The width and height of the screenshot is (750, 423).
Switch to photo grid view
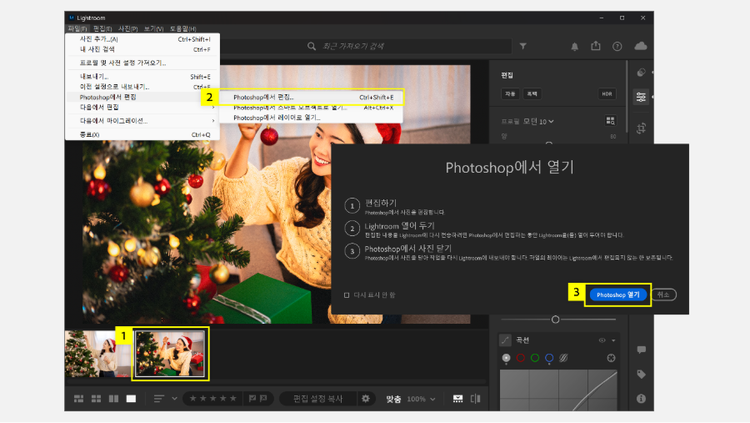[79, 399]
